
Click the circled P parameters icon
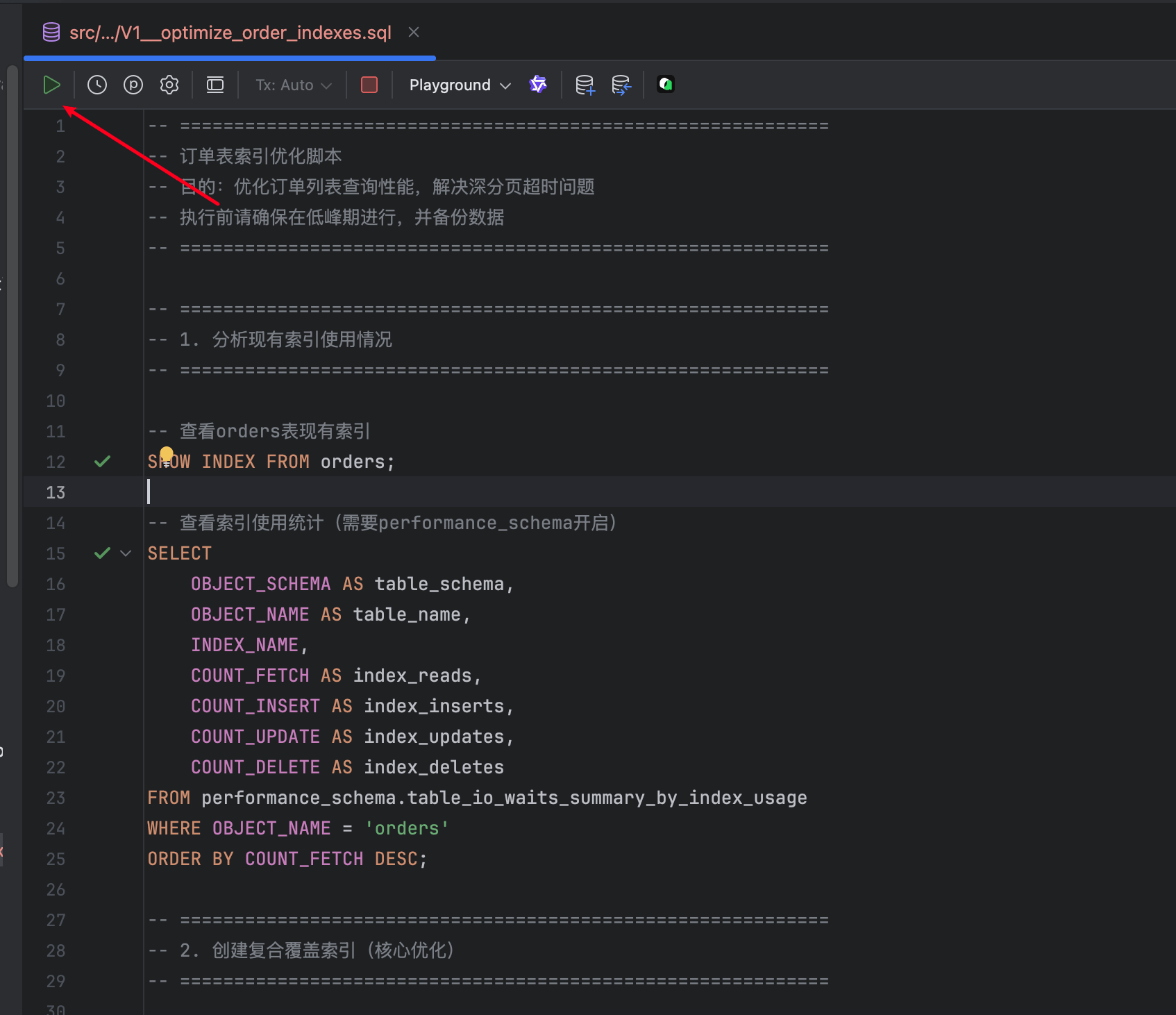pos(133,85)
